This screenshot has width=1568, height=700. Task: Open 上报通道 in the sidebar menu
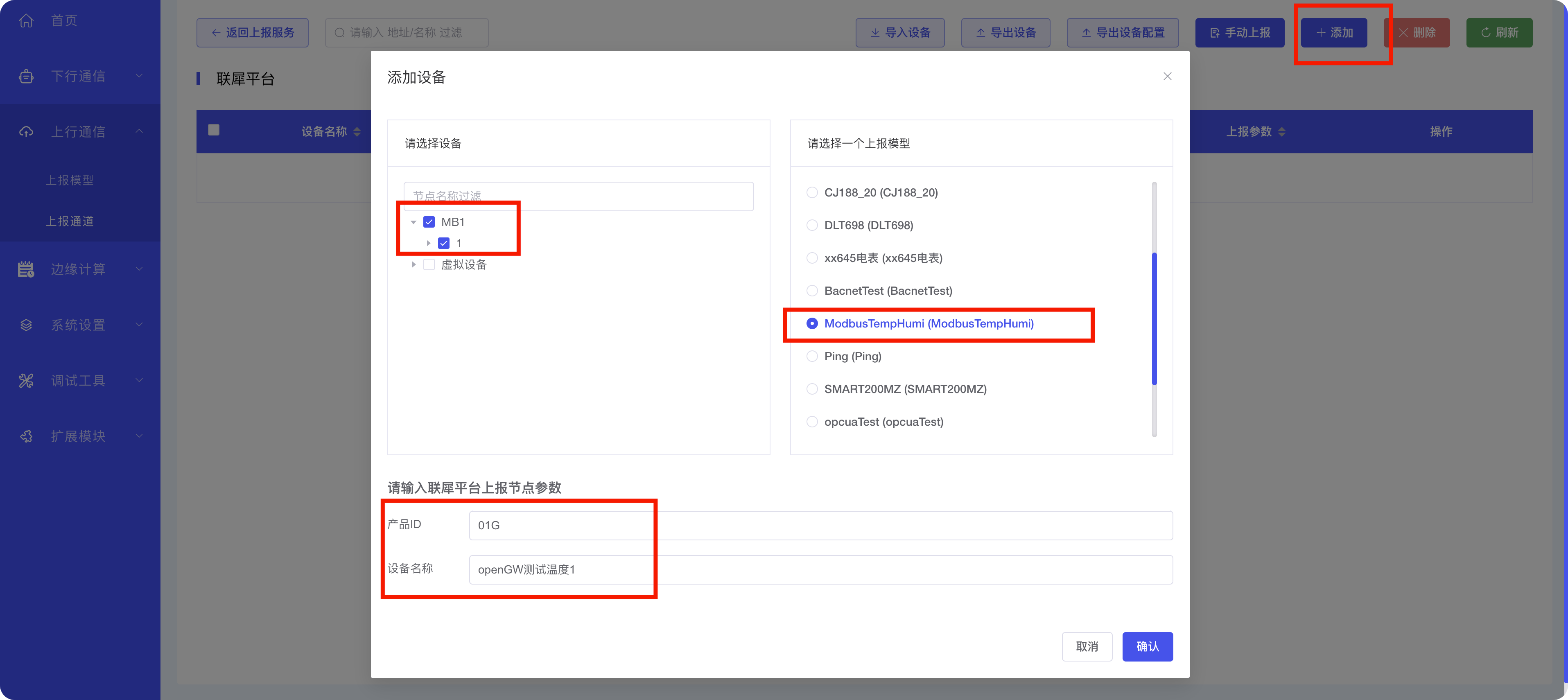pos(70,221)
